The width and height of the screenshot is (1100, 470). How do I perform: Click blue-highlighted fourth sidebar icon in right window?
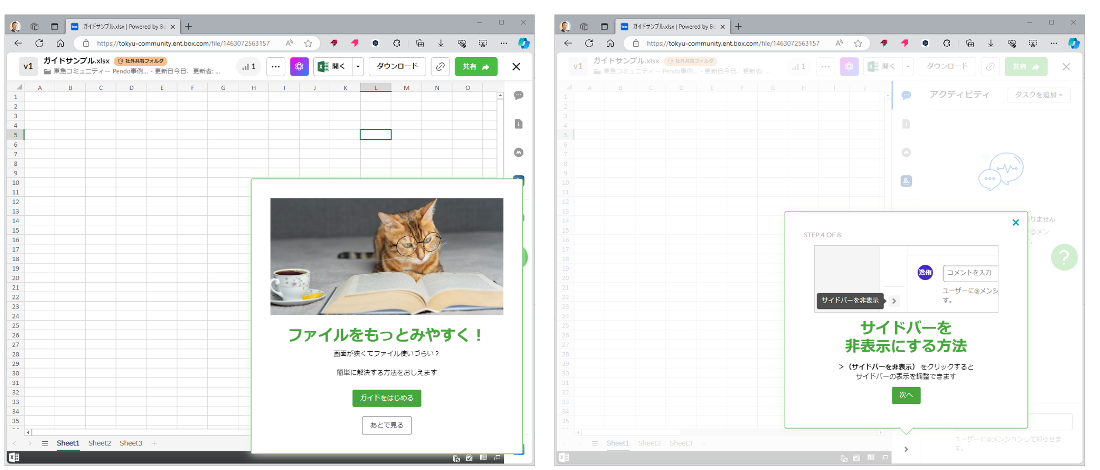point(906,180)
